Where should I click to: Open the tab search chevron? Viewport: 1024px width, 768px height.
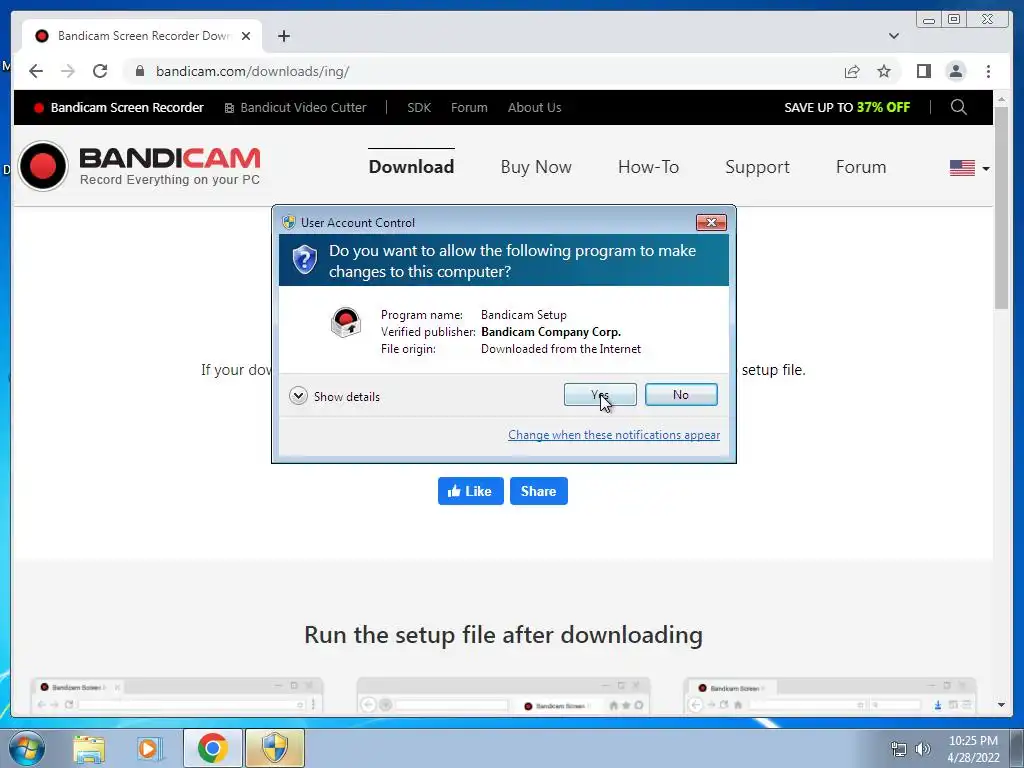(x=893, y=36)
